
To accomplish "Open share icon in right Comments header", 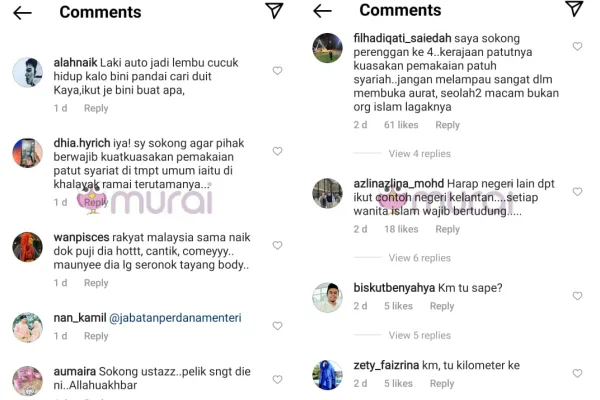I will click(x=574, y=8).
